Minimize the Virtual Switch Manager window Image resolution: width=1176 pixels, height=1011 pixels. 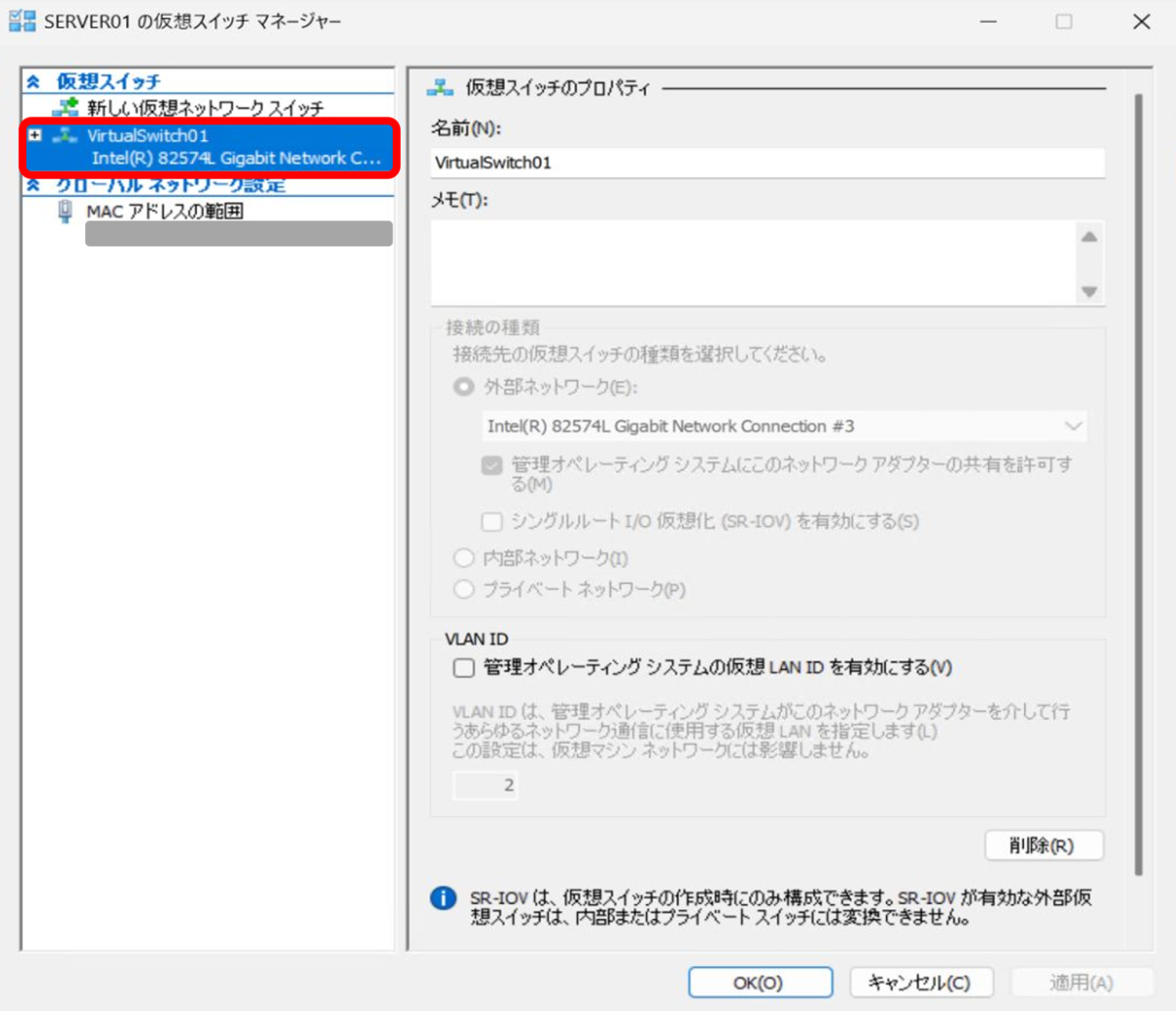coord(988,22)
